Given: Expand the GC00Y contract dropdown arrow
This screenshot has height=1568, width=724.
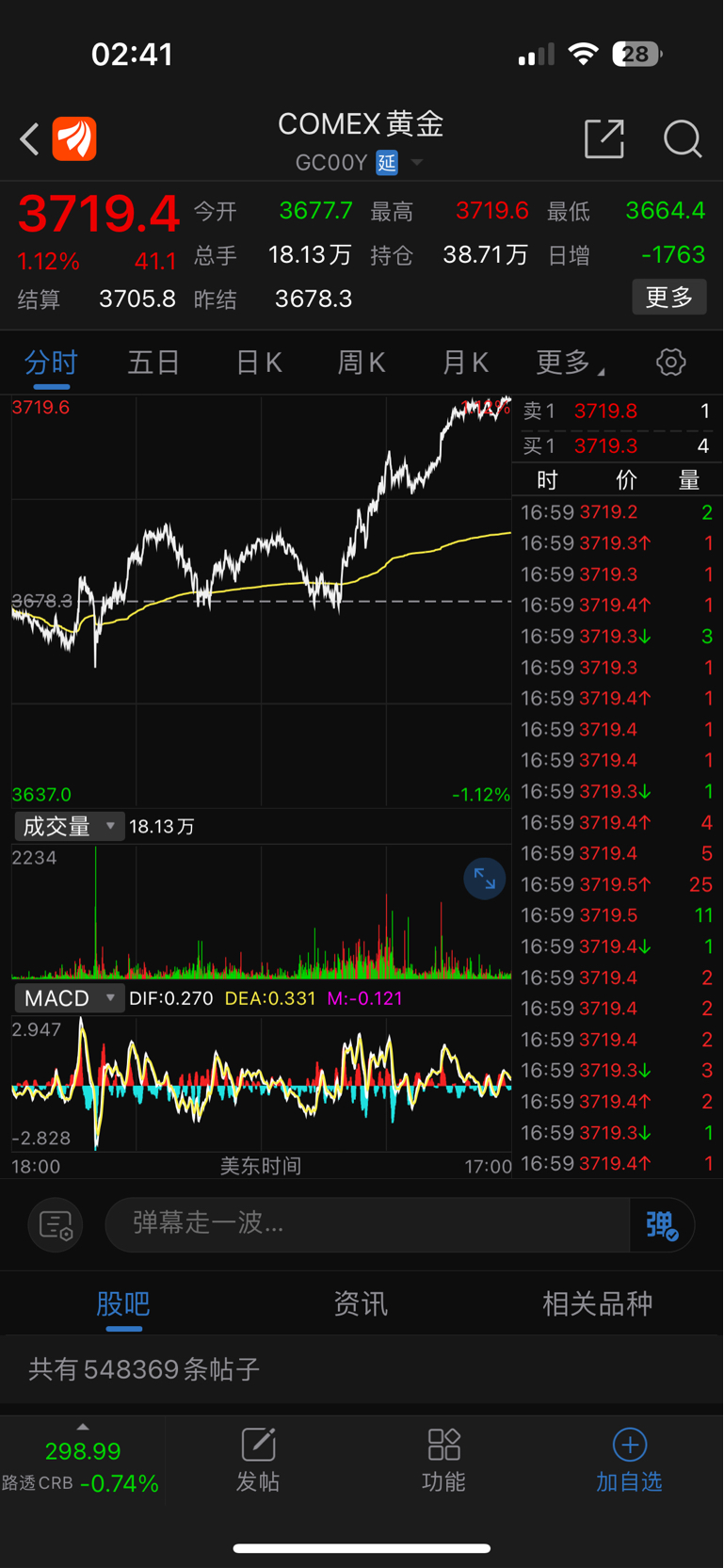Looking at the screenshot, I should 417,163.
